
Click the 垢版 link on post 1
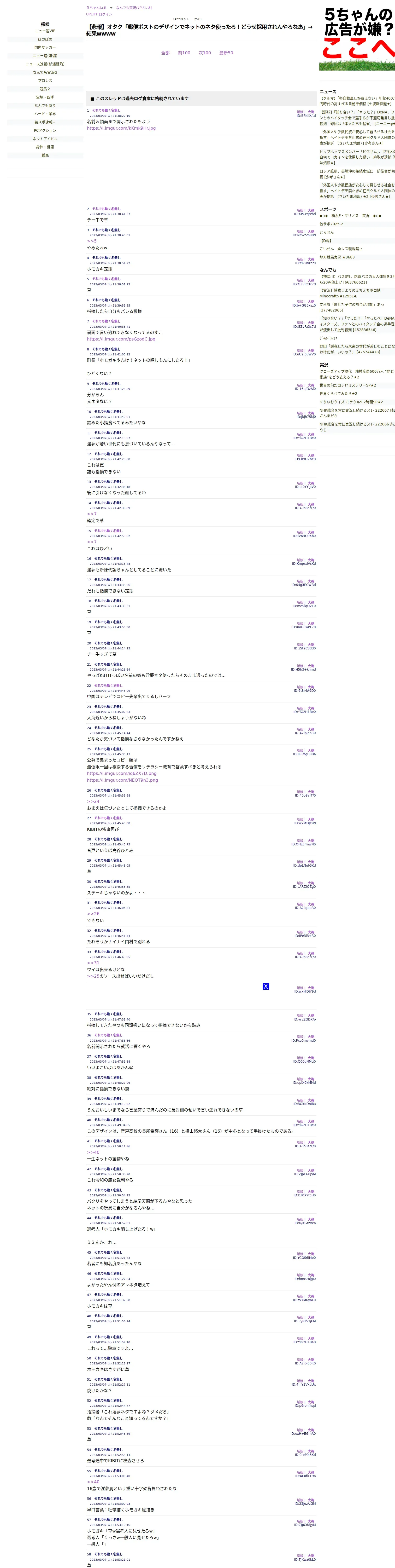click(300, 112)
